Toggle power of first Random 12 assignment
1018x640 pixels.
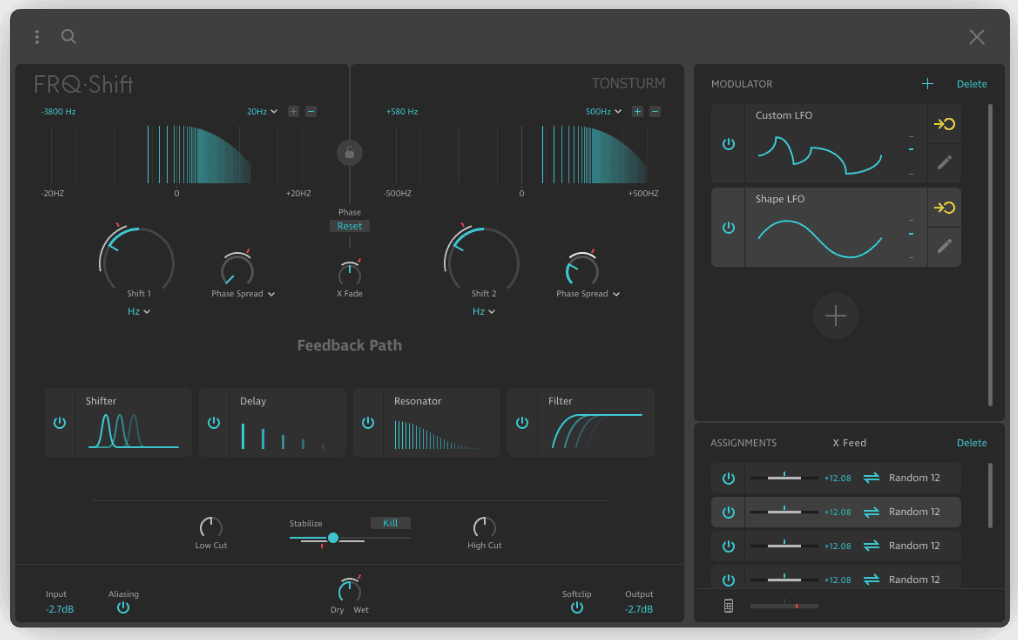click(728, 478)
